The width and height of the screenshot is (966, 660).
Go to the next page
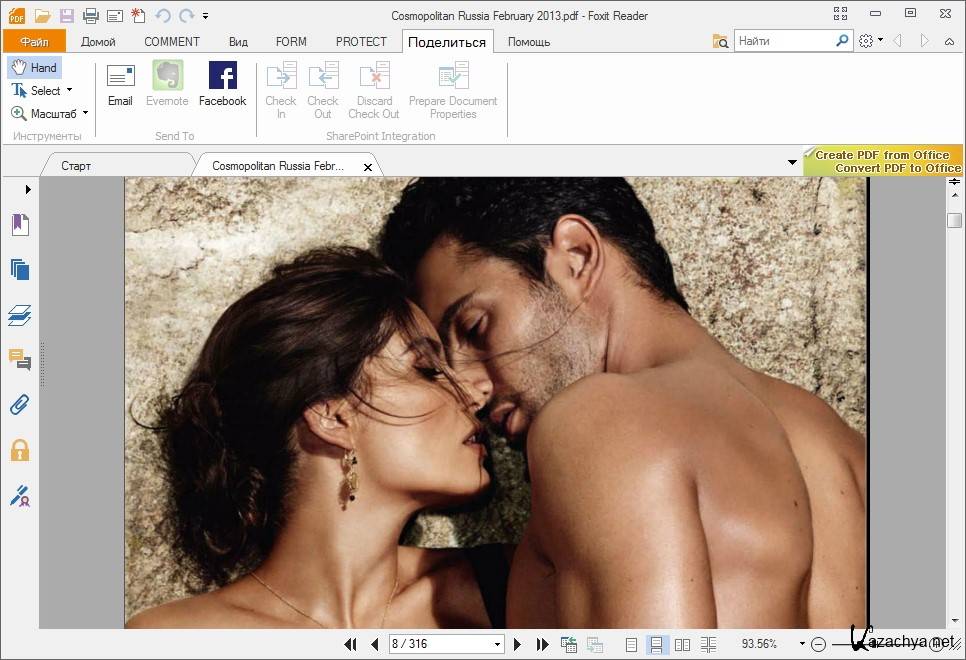518,645
